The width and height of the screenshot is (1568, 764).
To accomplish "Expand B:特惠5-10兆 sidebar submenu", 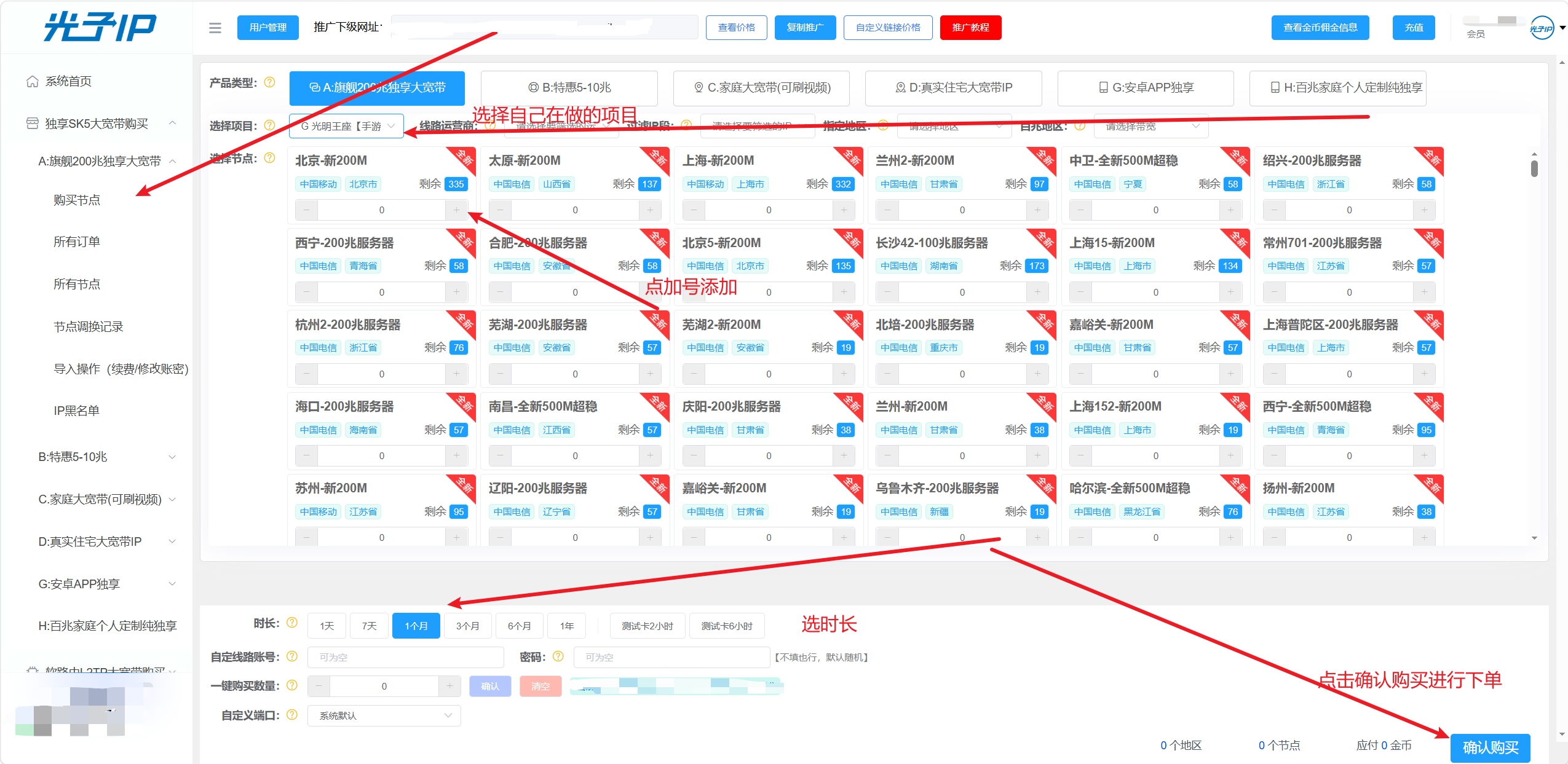I will (x=173, y=457).
